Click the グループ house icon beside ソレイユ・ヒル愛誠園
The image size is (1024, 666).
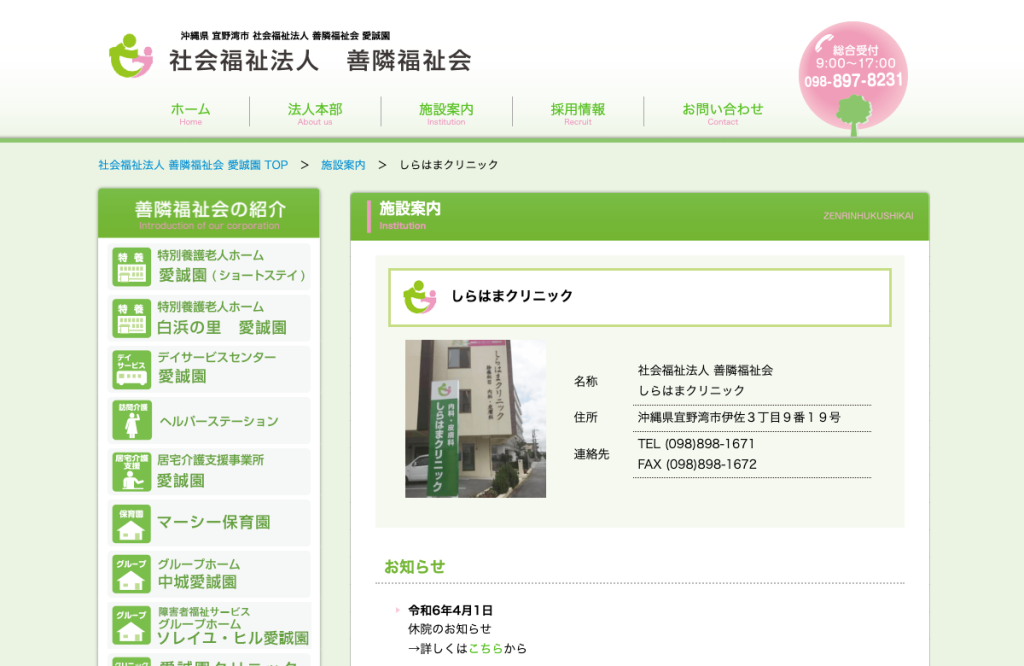(131, 624)
